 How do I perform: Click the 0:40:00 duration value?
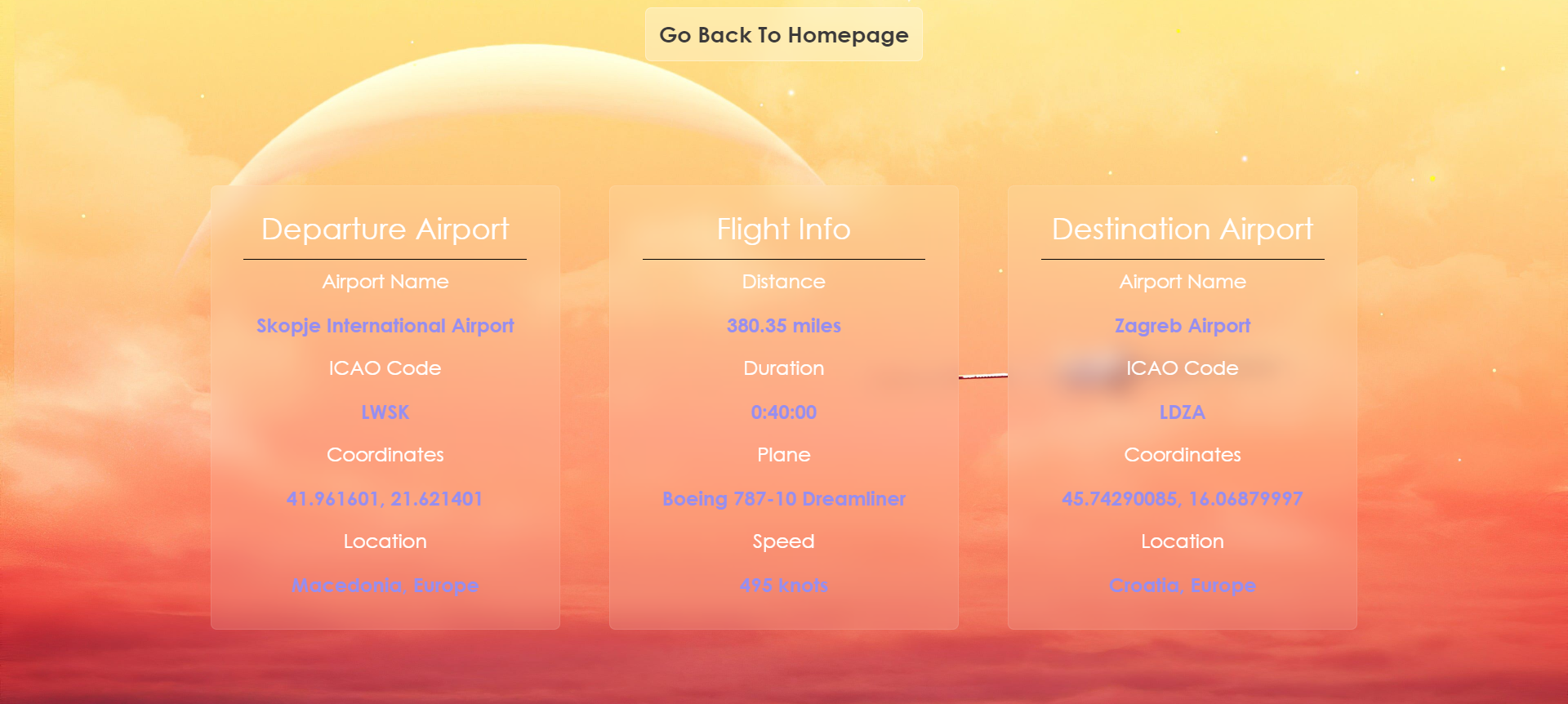783,412
